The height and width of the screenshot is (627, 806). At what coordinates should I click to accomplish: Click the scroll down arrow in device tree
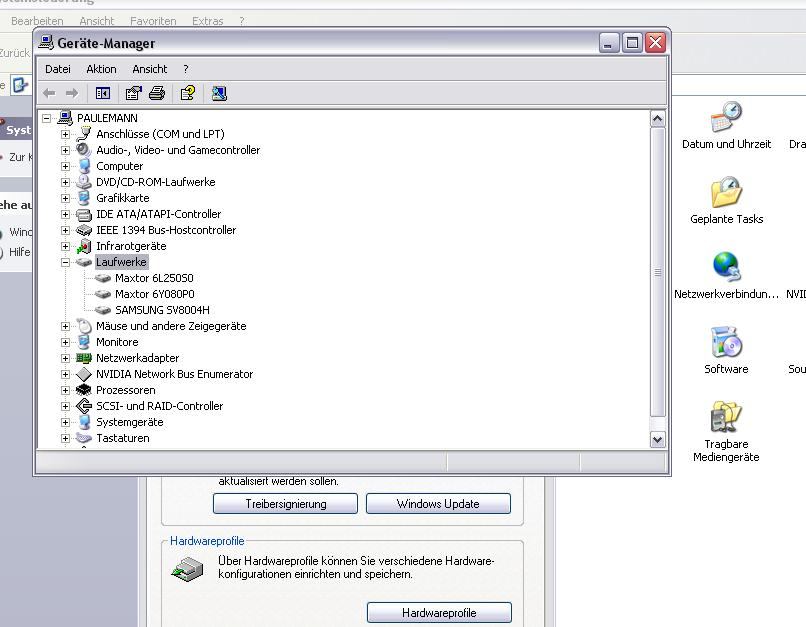657,439
